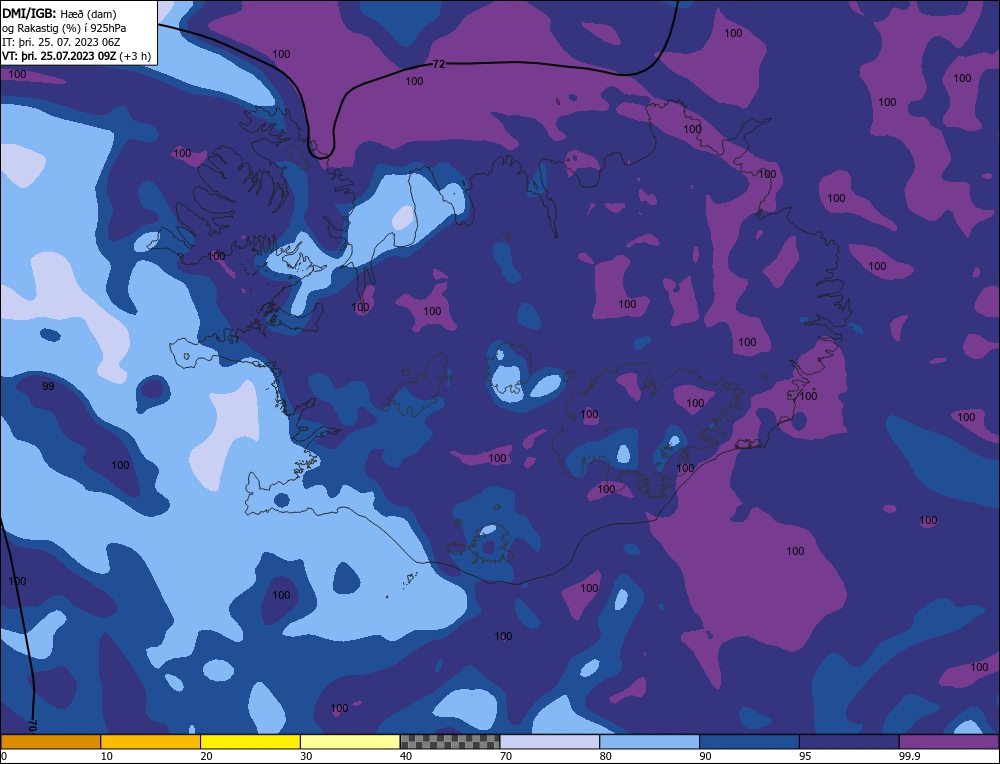This screenshot has width=1000, height=764.
Task: Click the line 'og Rakastig (%) í 925hPa'
Action: [x=64, y=28]
